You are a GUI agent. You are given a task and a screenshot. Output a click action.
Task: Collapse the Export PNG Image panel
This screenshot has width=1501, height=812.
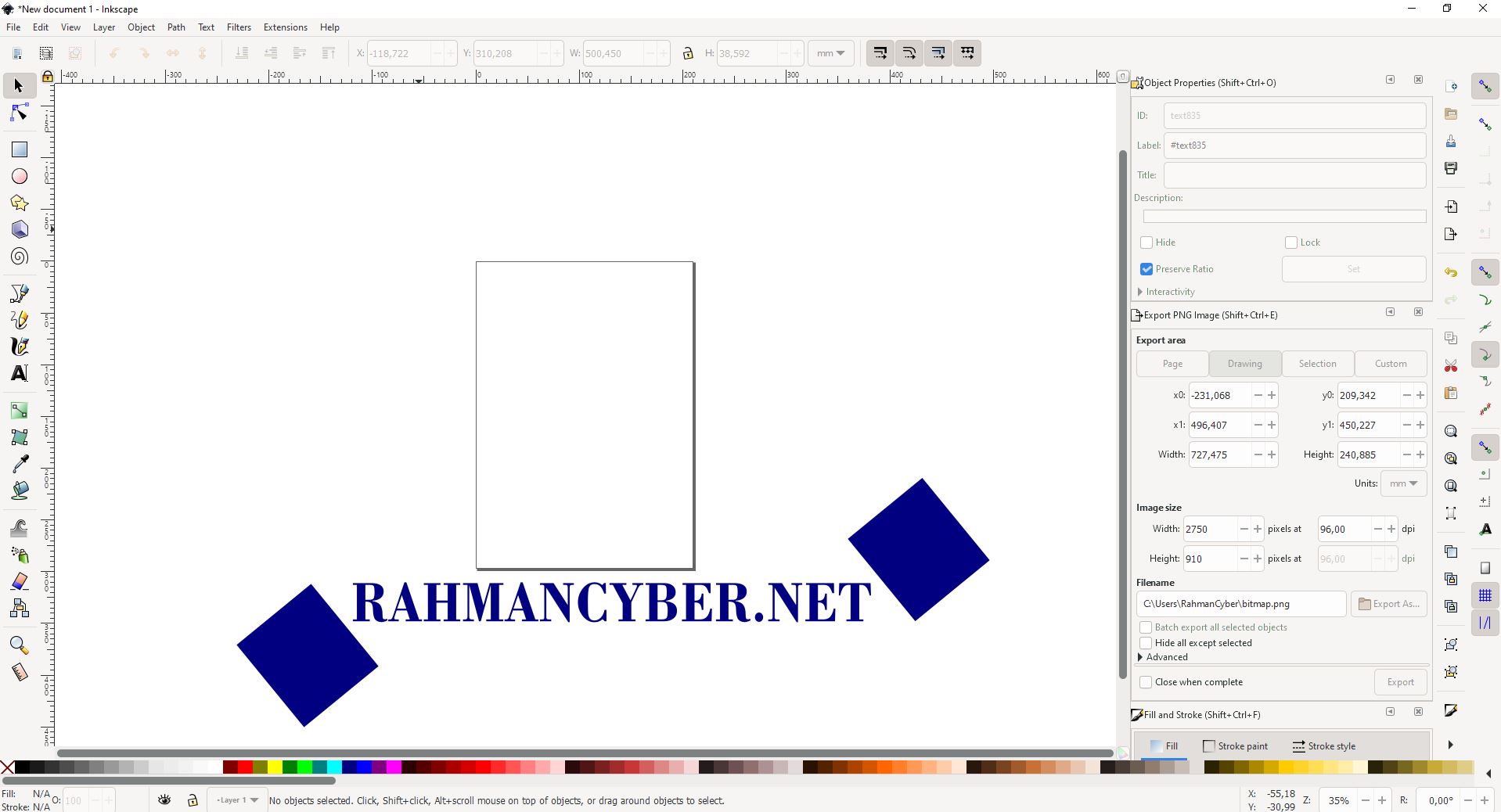click(x=1390, y=312)
